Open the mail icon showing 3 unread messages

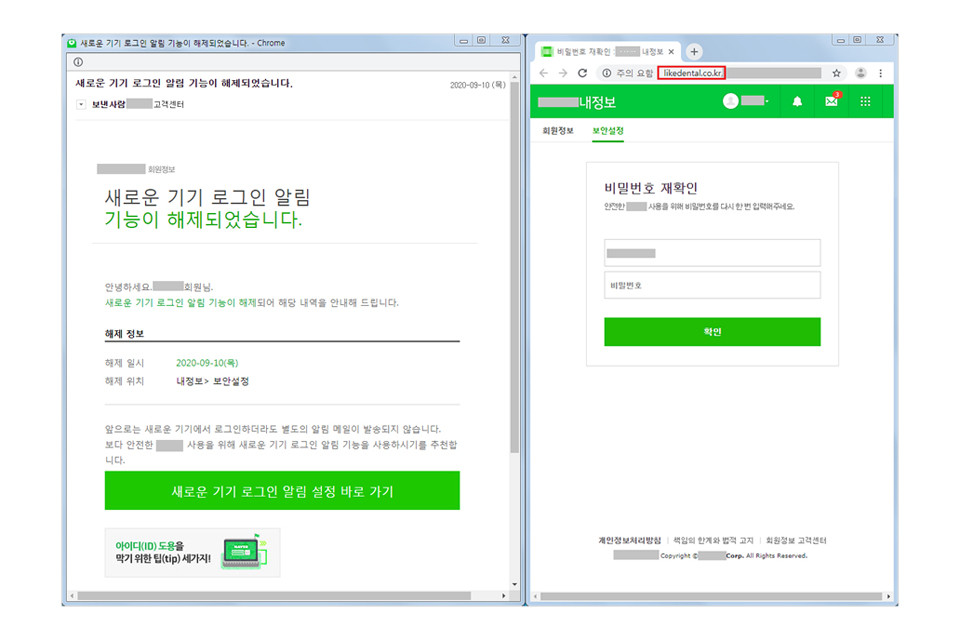click(x=831, y=101)
